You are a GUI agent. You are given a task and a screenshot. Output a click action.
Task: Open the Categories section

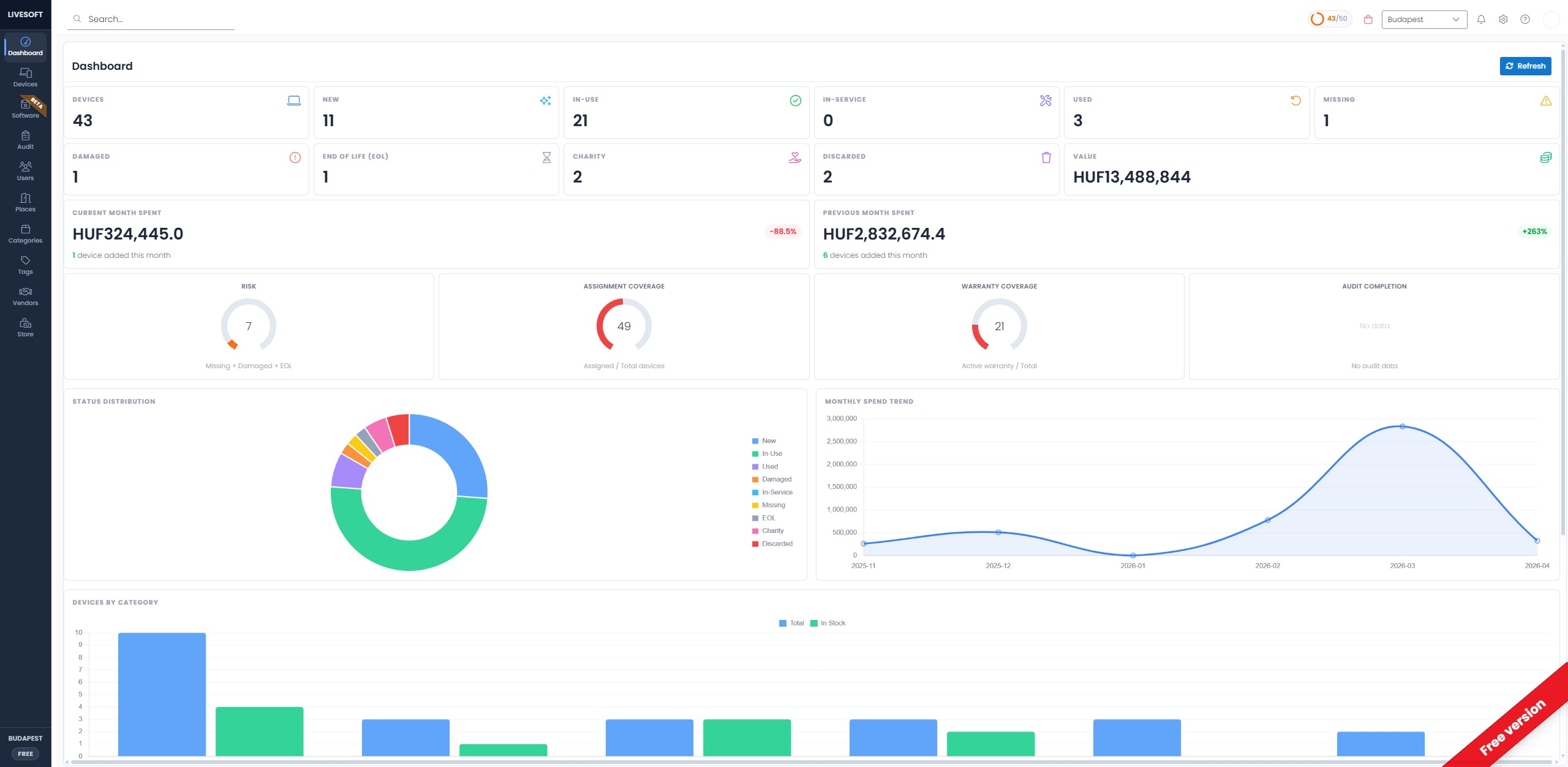[x=25, y=234]
